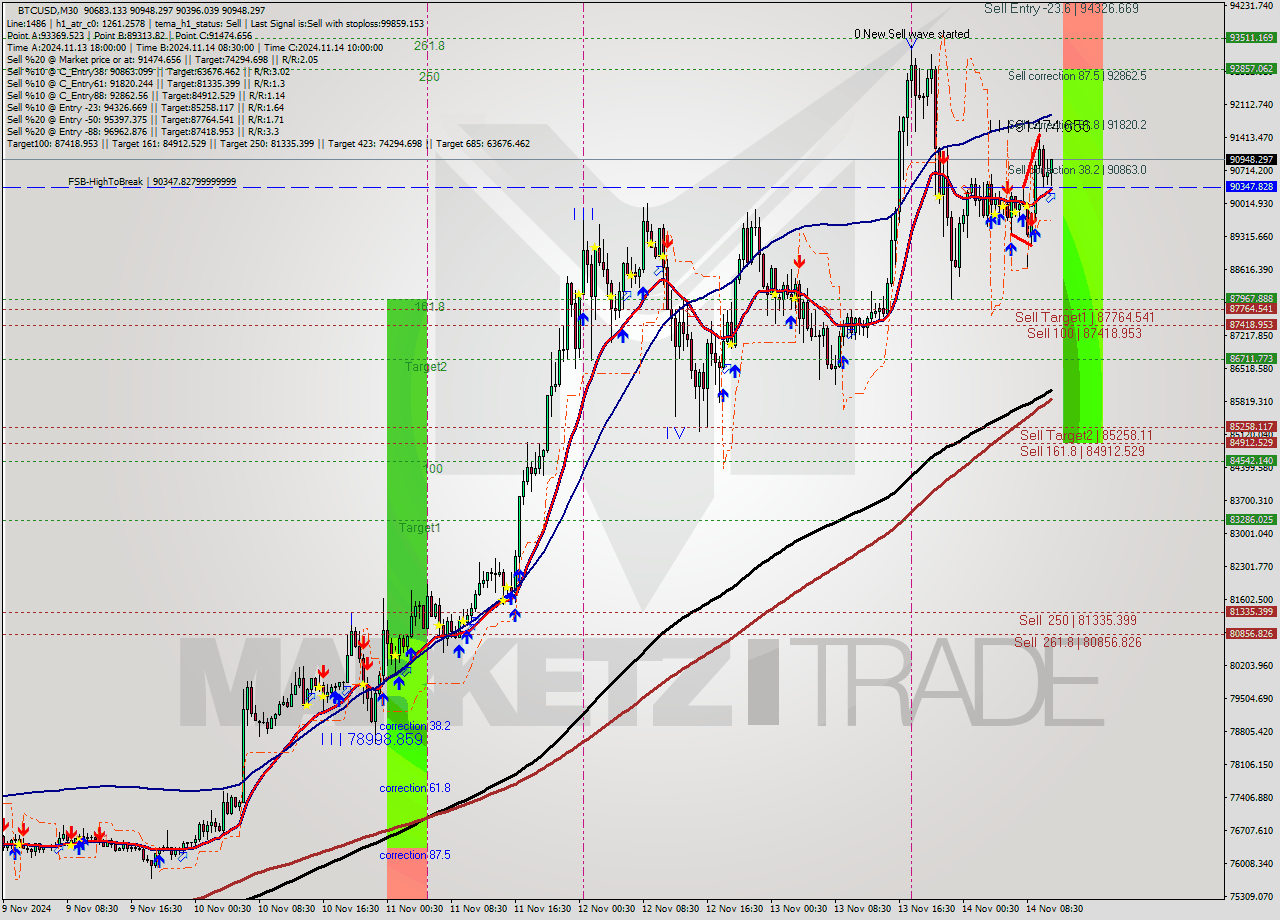Click the '13 Nov 16:30' time axis label

(x=925, y=909)
